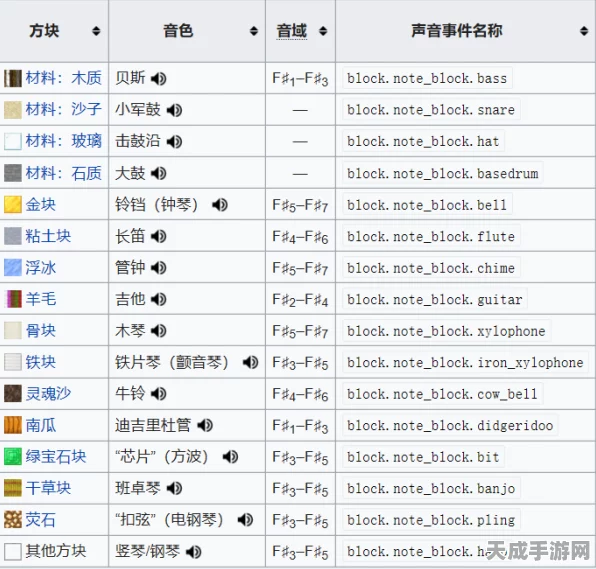Image resolution: width=596 pixels, height=569 pixels.
Task: Click the stone block icon
Action: coord(13,173)
